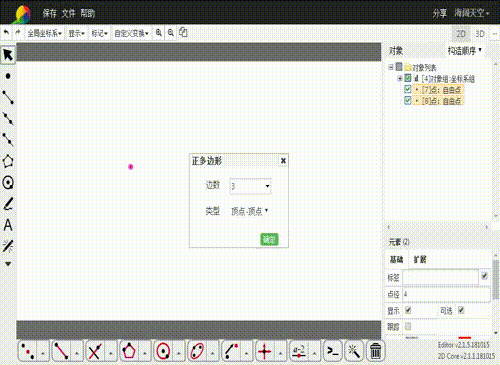
Task: Click the ellipse conic tool in bottom toolbar
Action: pos(197,351)
